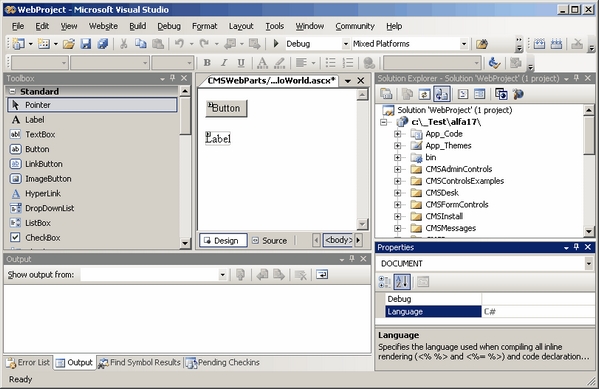Click the Save All icon
This screenshot has width=599, height=389.
(x=102, y=44)
